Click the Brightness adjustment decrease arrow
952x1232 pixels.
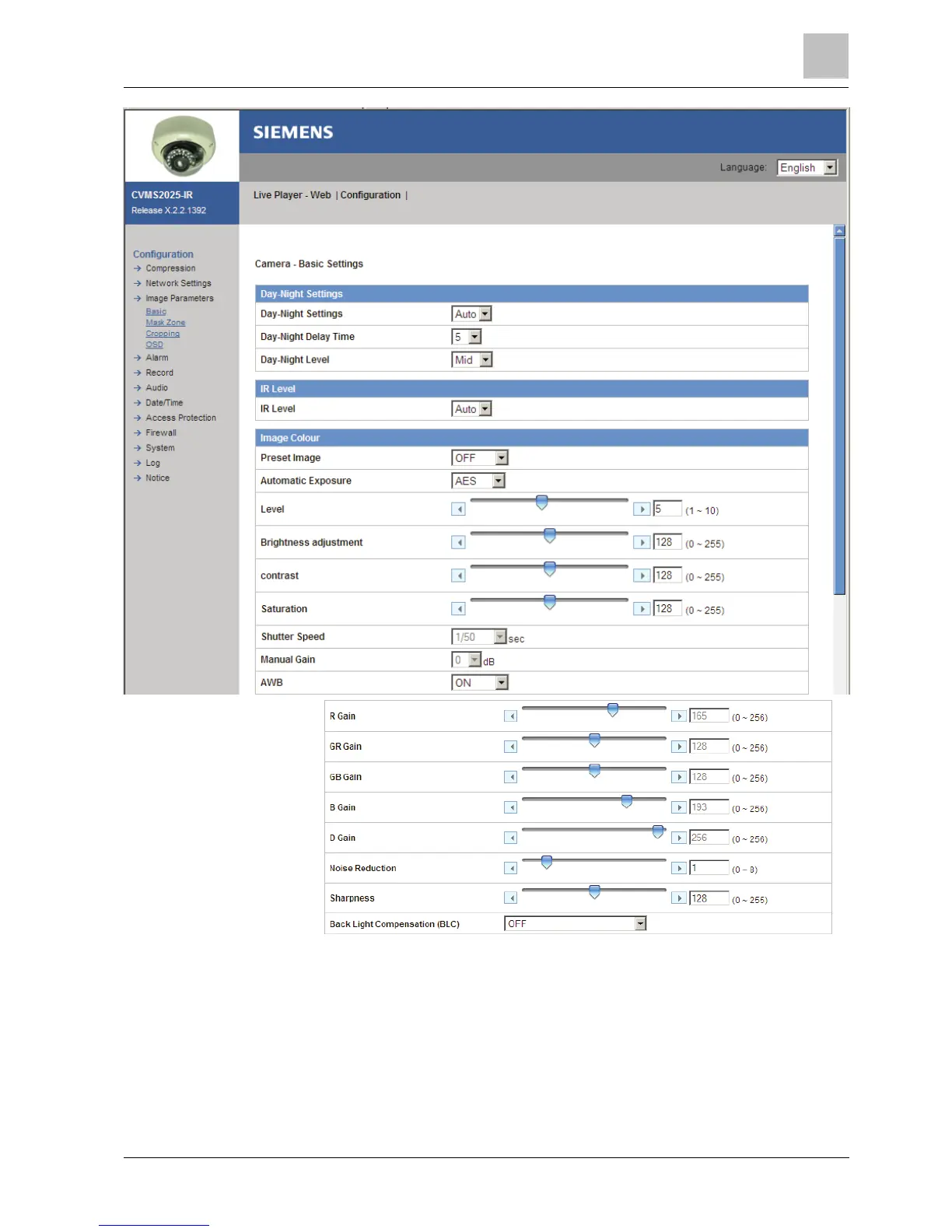coord(459,543)
